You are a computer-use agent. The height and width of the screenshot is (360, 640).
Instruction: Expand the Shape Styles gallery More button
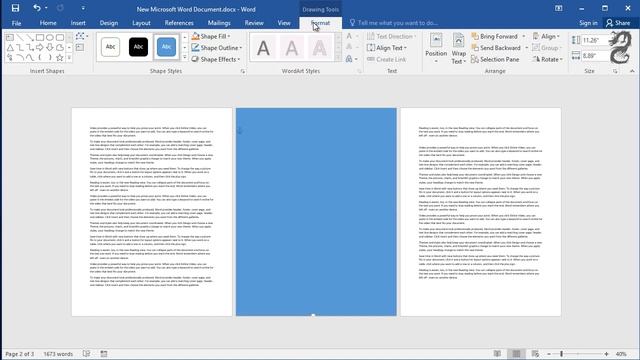(x=184, y=58)
